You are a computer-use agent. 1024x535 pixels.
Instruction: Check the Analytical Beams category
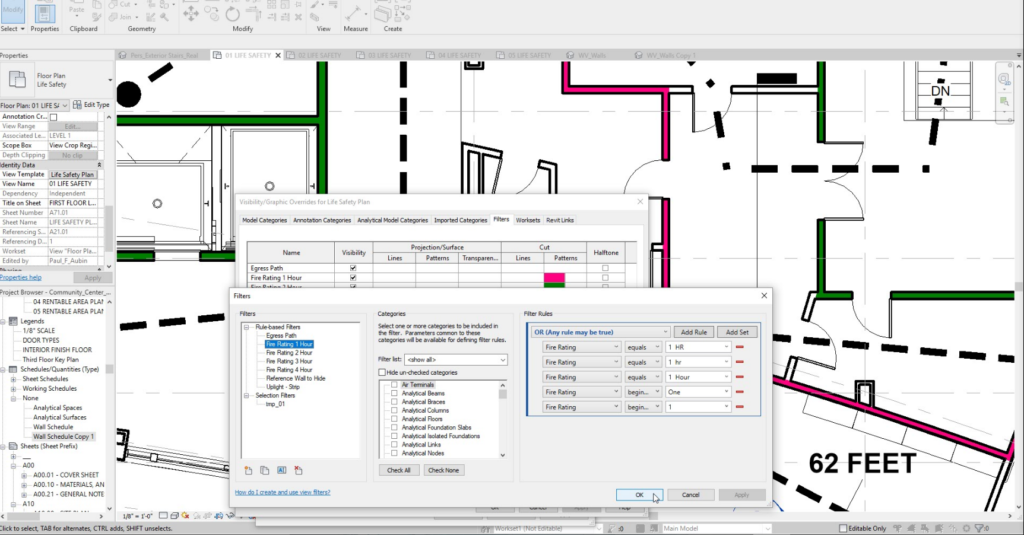(x=394, y=393)
